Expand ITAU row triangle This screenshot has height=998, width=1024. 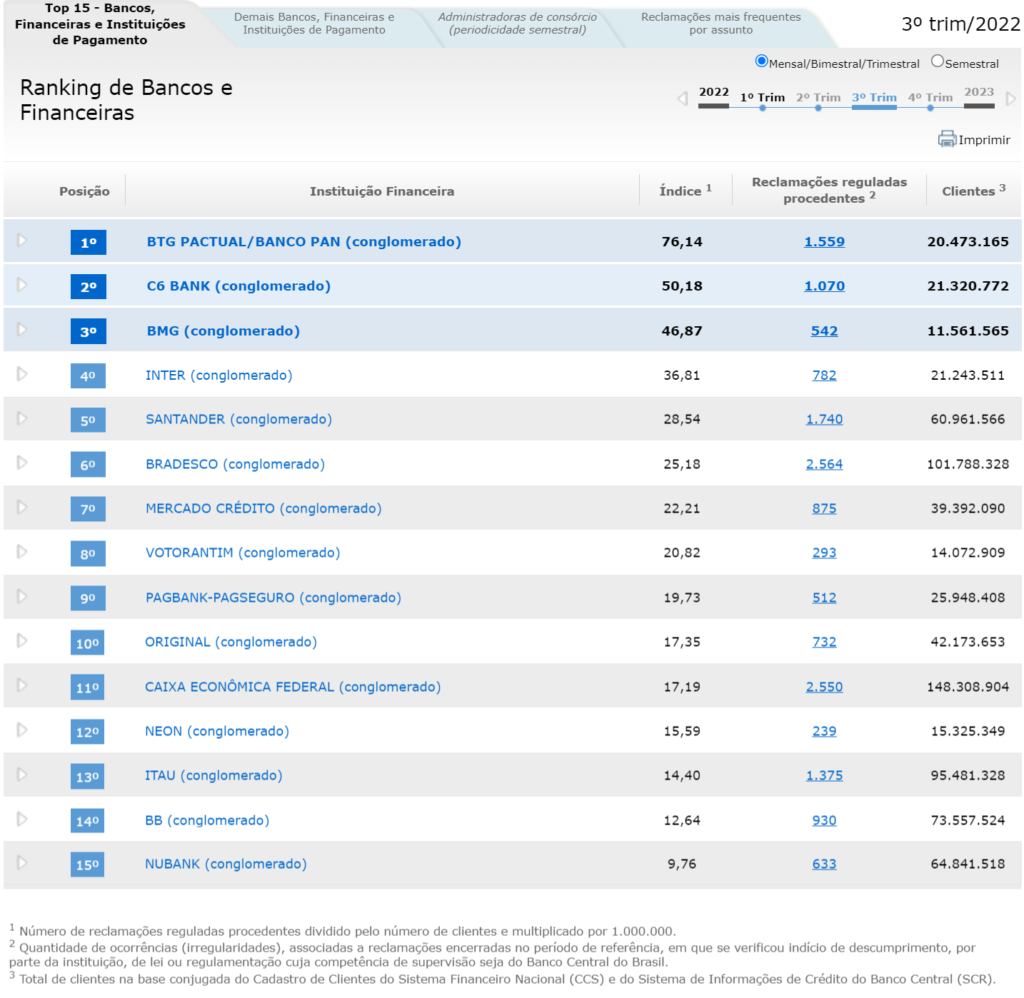coord(22,775)
